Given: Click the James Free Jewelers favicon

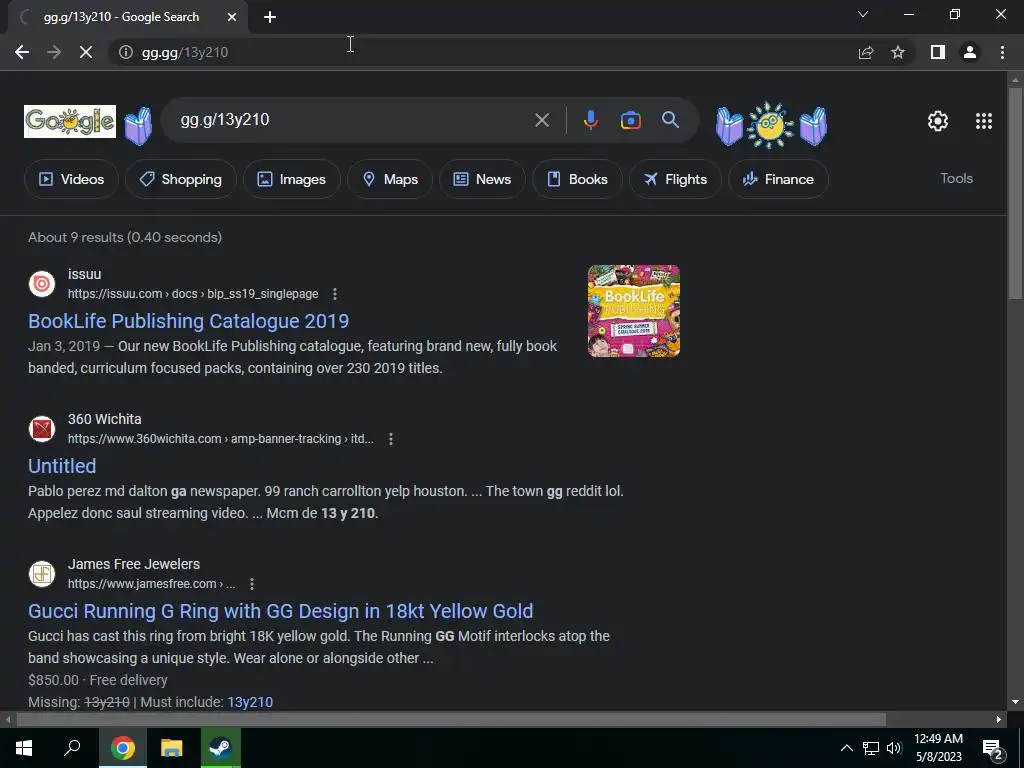Looking at the screenshot, I should pos(42,574).
